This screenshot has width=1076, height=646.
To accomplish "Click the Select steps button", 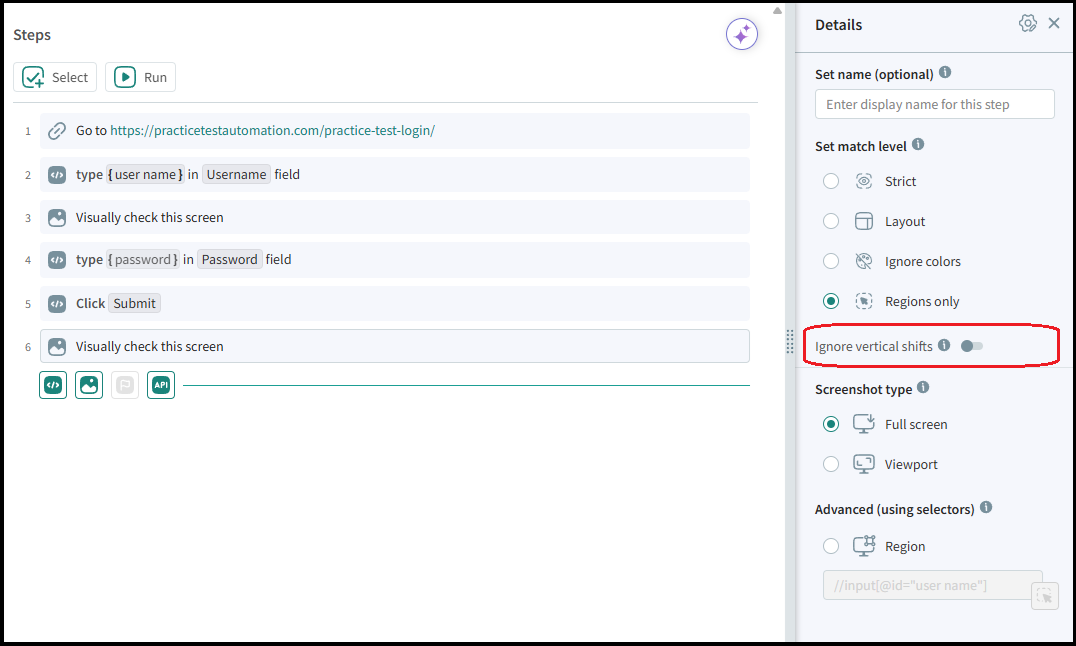I will coord(55,77).
